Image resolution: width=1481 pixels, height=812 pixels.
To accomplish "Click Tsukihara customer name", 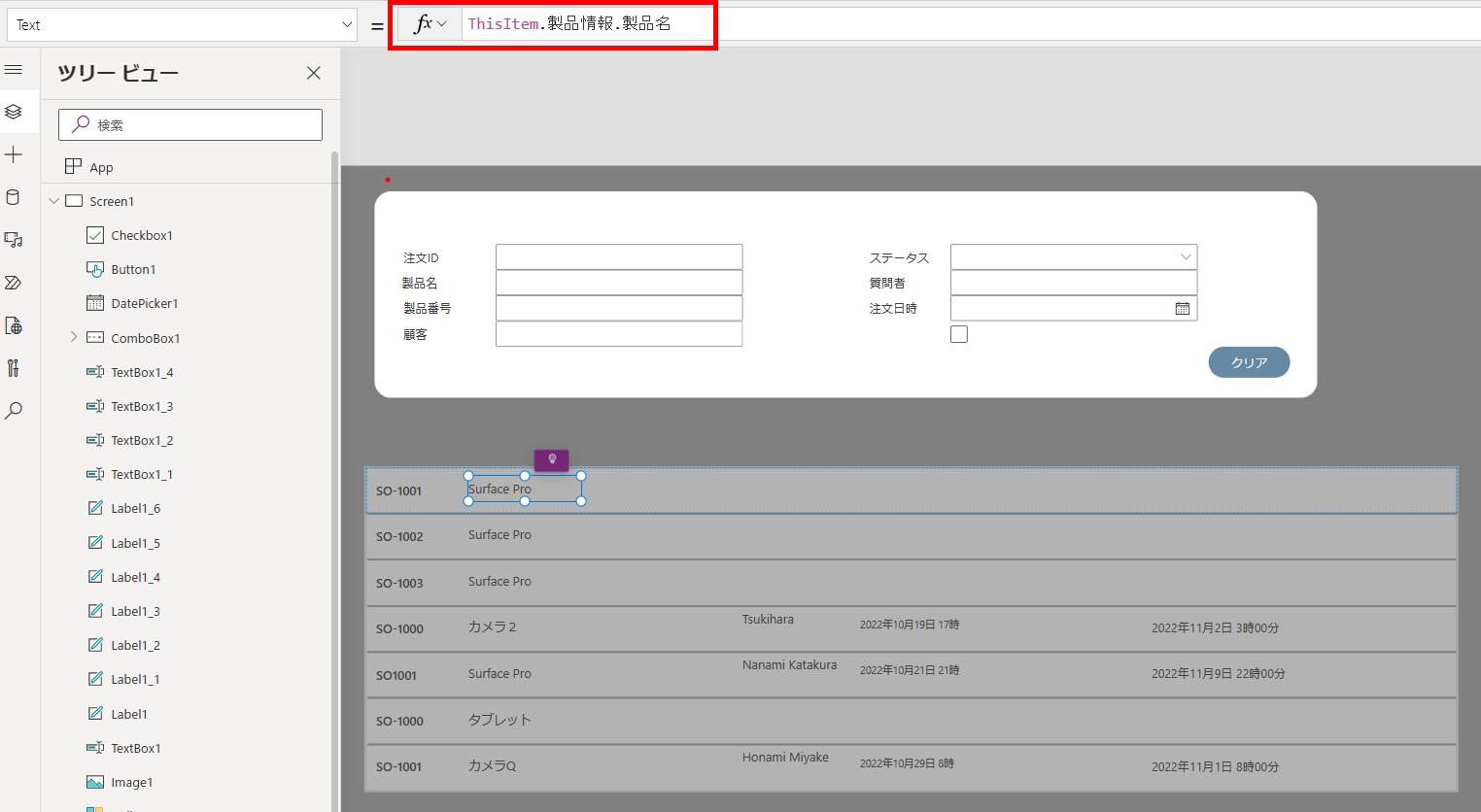I will click(x=768, y=619).
